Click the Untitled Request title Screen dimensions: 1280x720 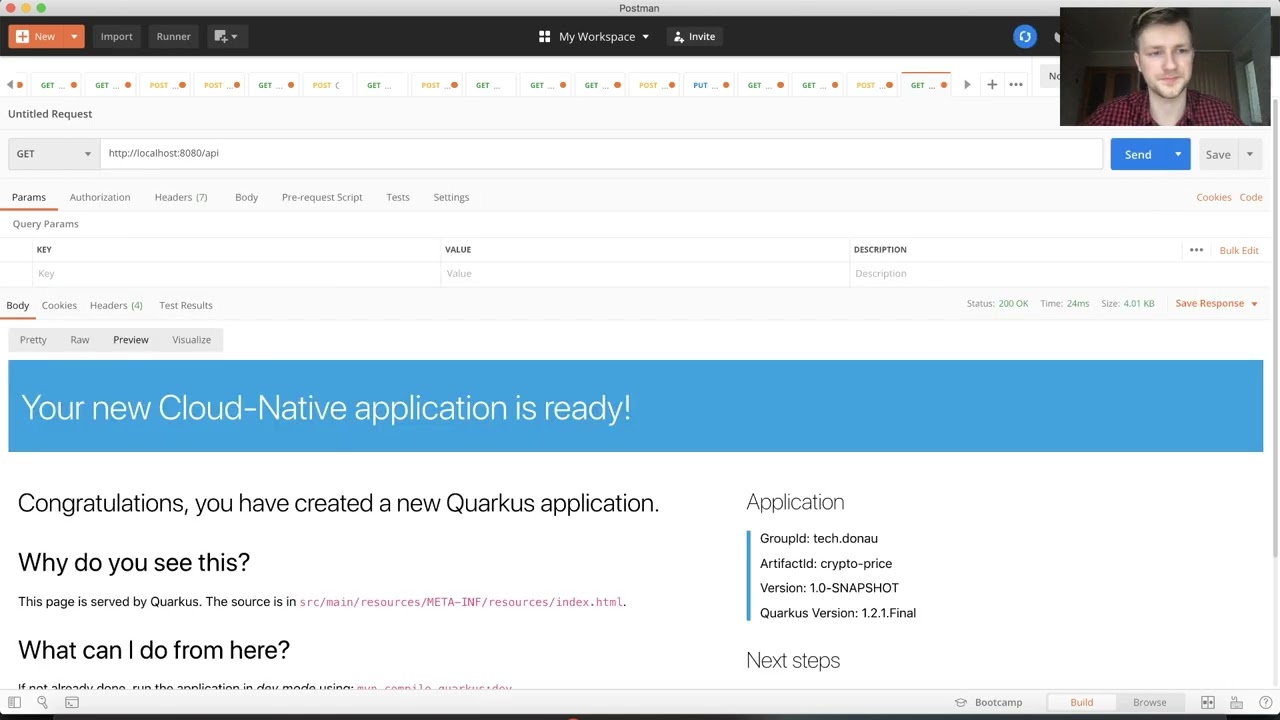tap(50, 114)
